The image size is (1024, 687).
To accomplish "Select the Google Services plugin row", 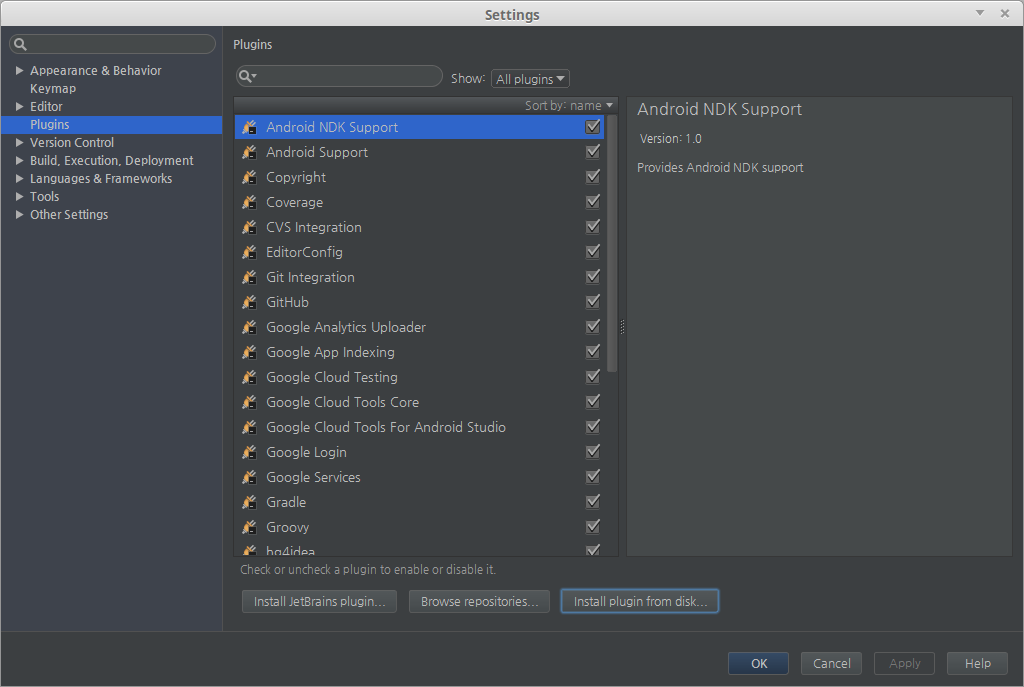I will click(419, 477).
